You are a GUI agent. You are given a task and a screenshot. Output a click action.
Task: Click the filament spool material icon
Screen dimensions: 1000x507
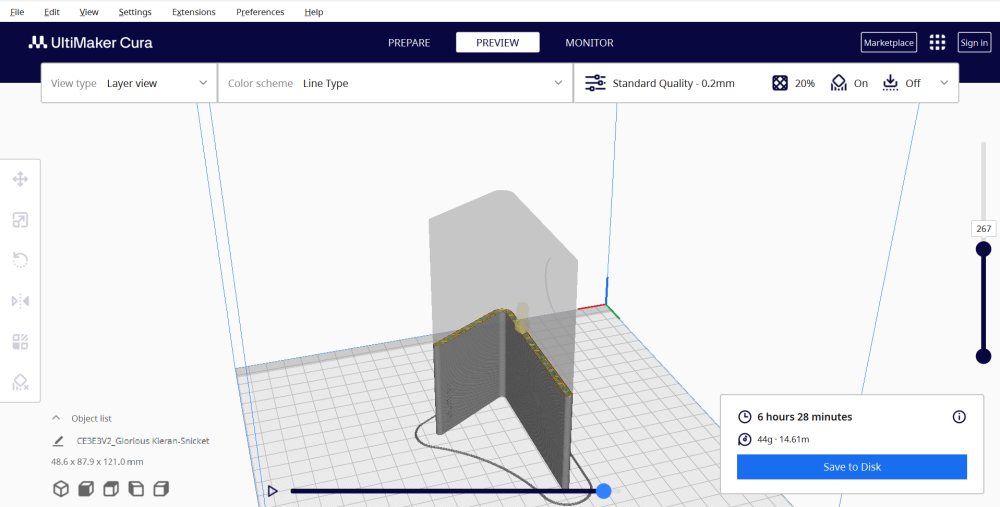(x=744, y=439)
